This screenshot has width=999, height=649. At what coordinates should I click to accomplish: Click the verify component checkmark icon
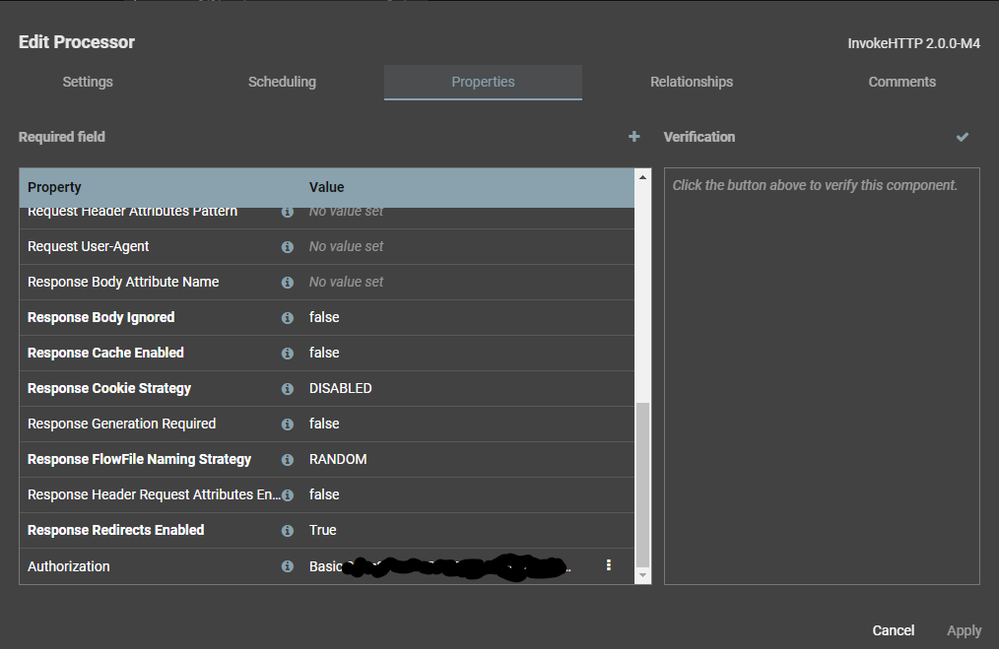(x=962, y=136)
